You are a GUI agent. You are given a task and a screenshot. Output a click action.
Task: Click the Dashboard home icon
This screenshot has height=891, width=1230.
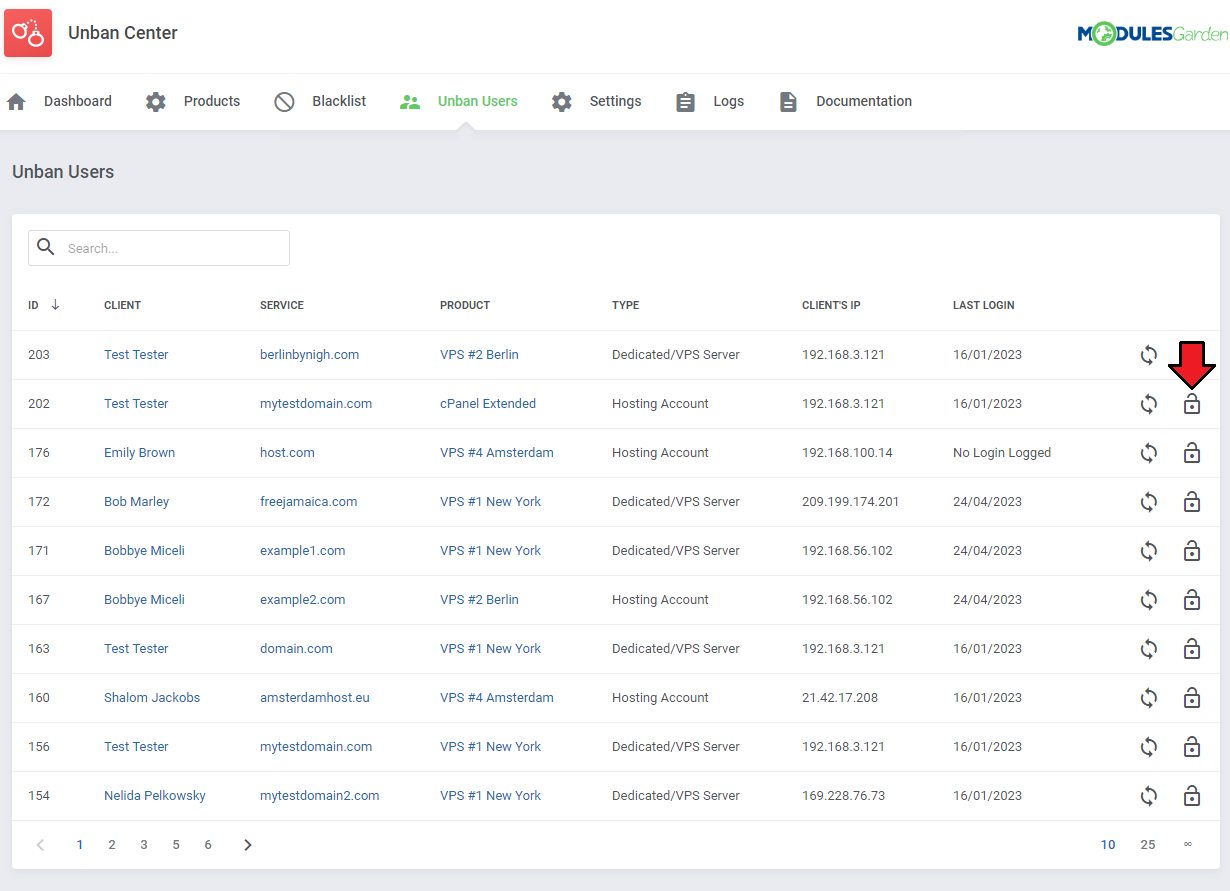16,102
